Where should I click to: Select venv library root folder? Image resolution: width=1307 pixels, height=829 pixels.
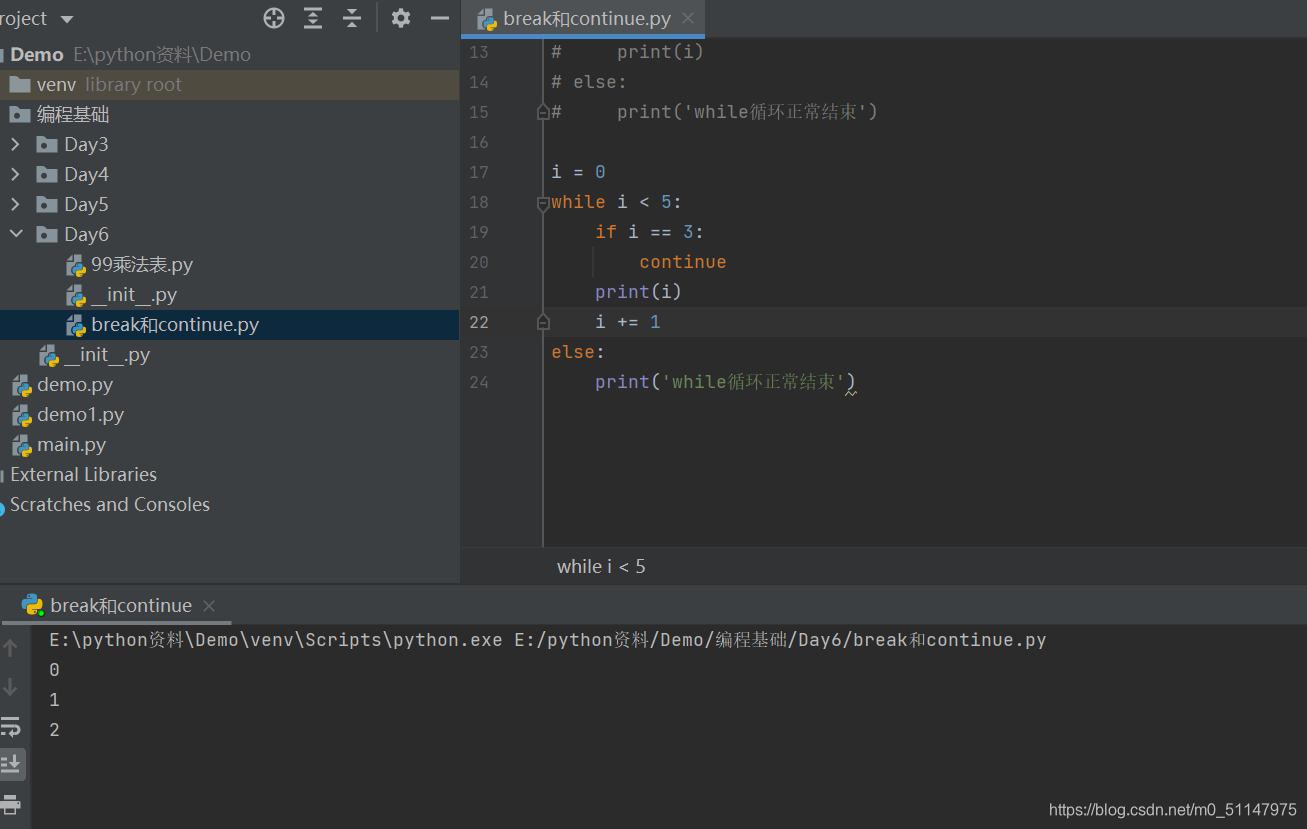click(229, 85)
